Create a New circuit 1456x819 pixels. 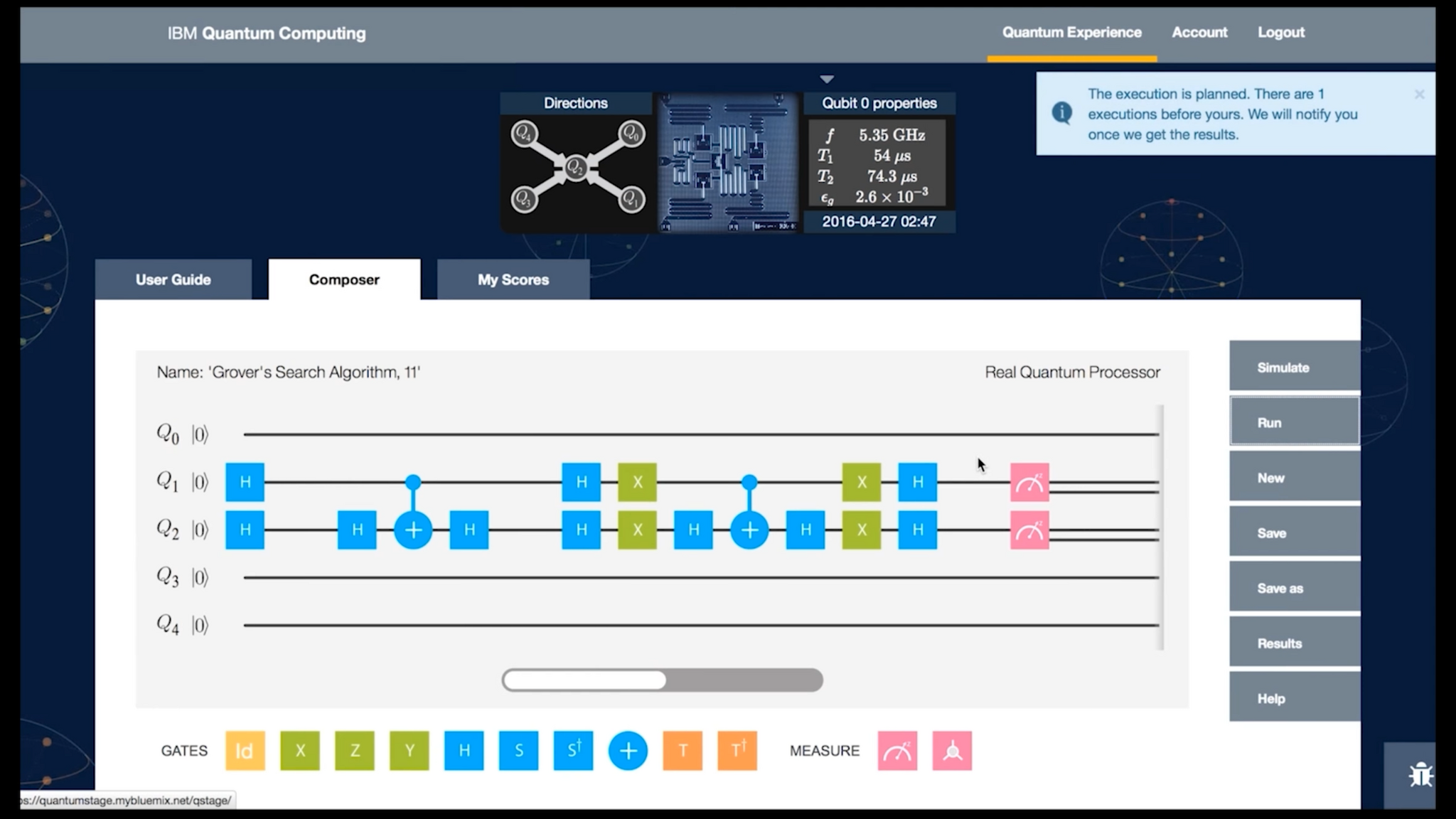tap(1295, 476)
